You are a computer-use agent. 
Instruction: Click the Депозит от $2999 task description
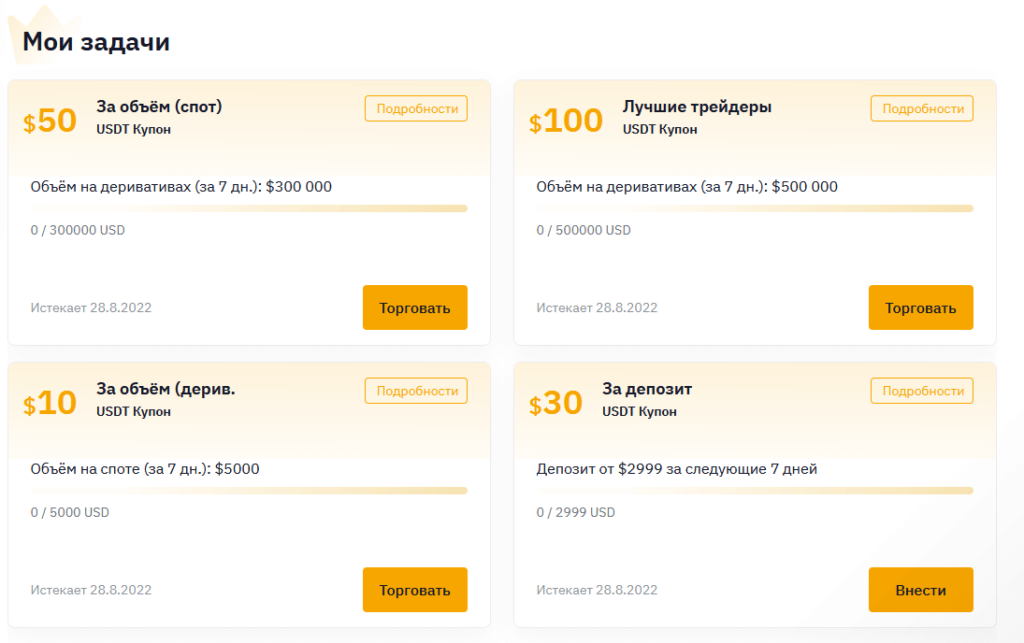[x=676, y=468]
